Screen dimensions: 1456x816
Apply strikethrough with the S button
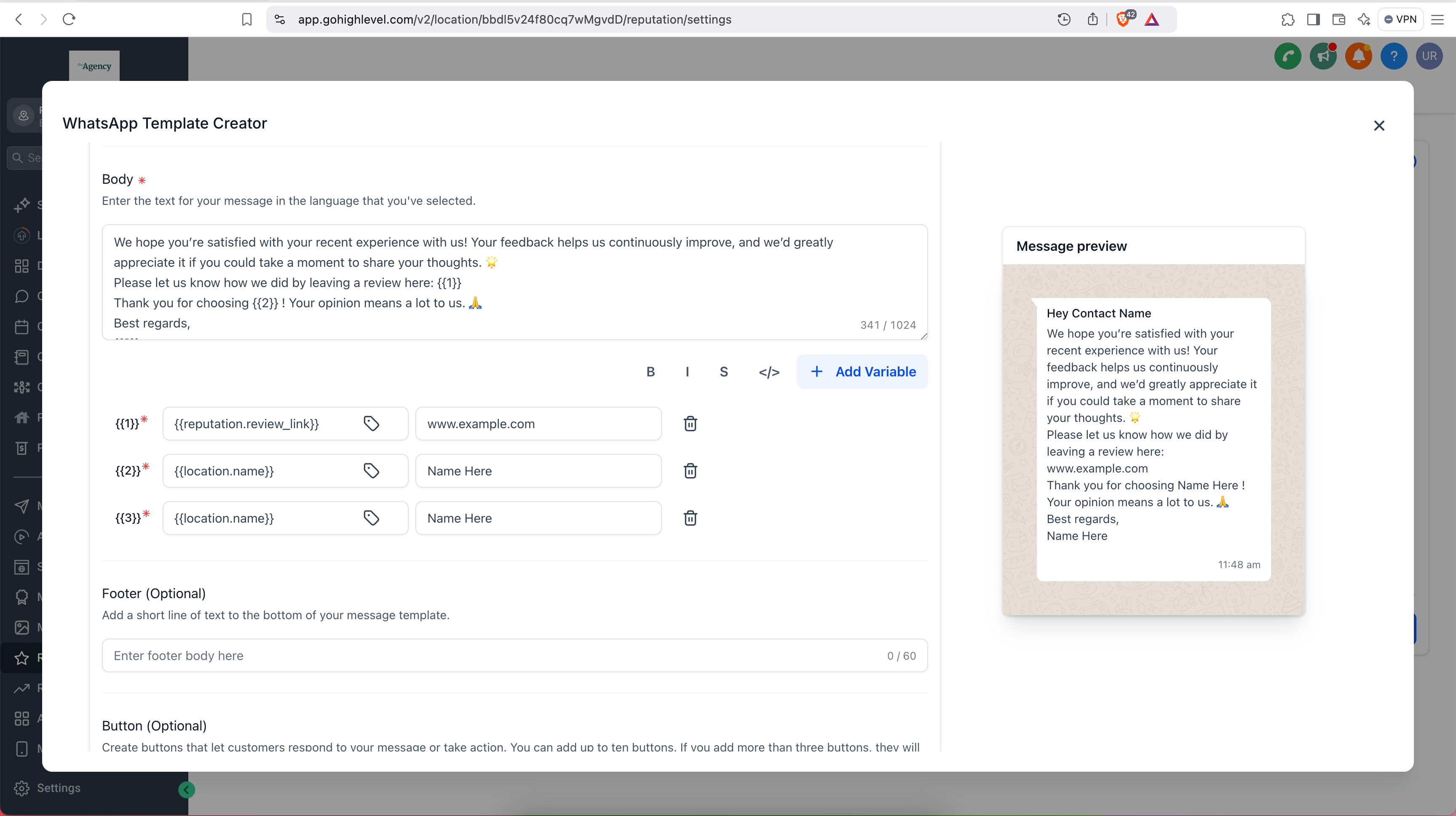click(723, 371)
